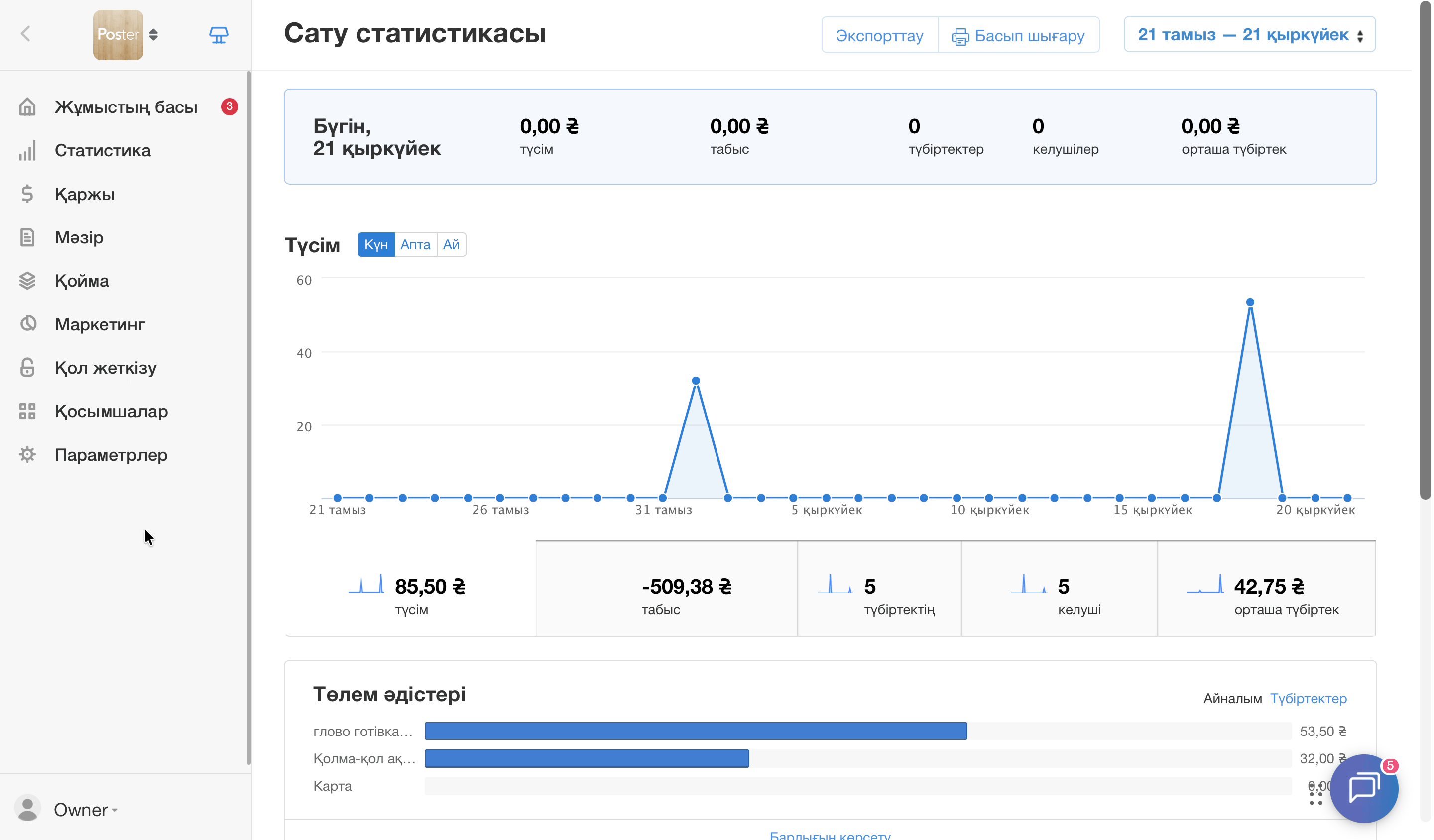The image size is (1434, 840).
Task: Click the dollar icon for Қаржы
Action: [x=27, y=194]
